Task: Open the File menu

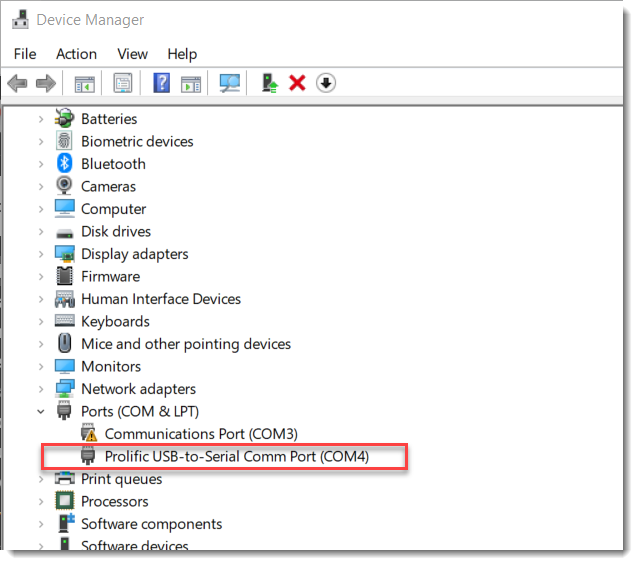Action: click(x=25, y=54)
